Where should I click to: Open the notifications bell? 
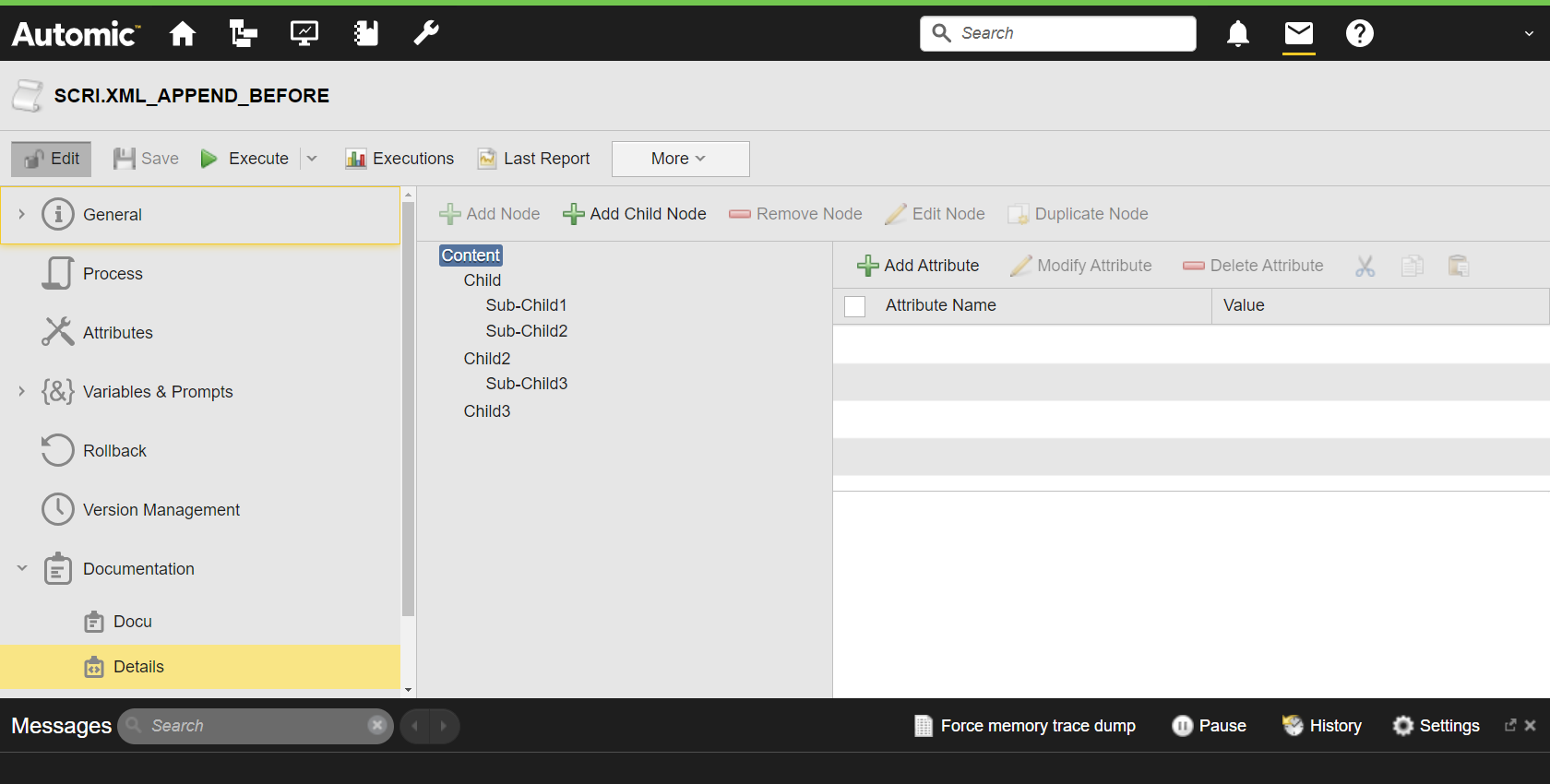1238,34
